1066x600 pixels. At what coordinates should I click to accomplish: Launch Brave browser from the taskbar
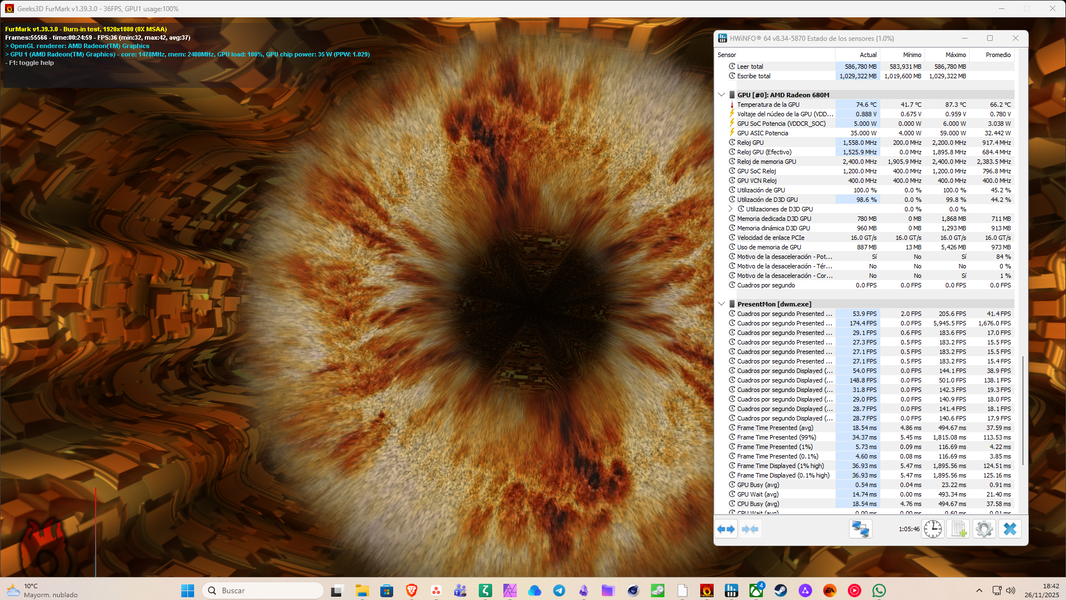[411, 590]
